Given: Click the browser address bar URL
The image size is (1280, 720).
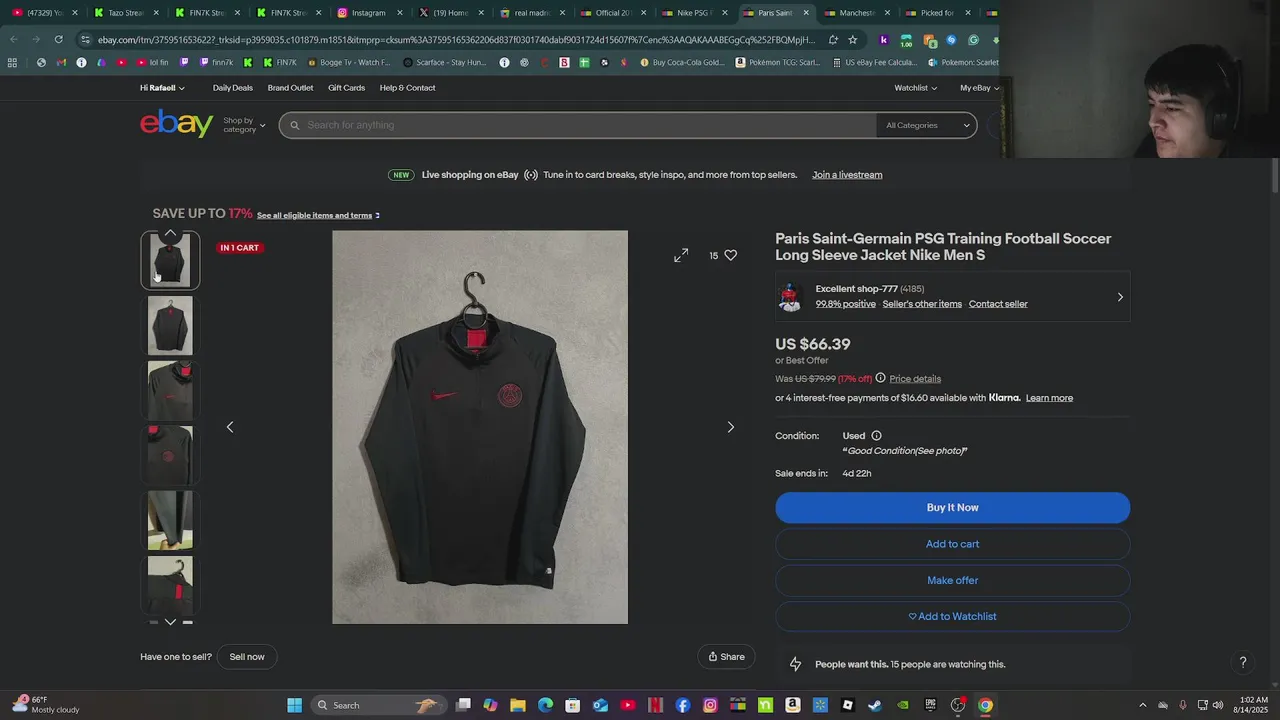Looking at the screenshot, I should click(x=455, y=40).
